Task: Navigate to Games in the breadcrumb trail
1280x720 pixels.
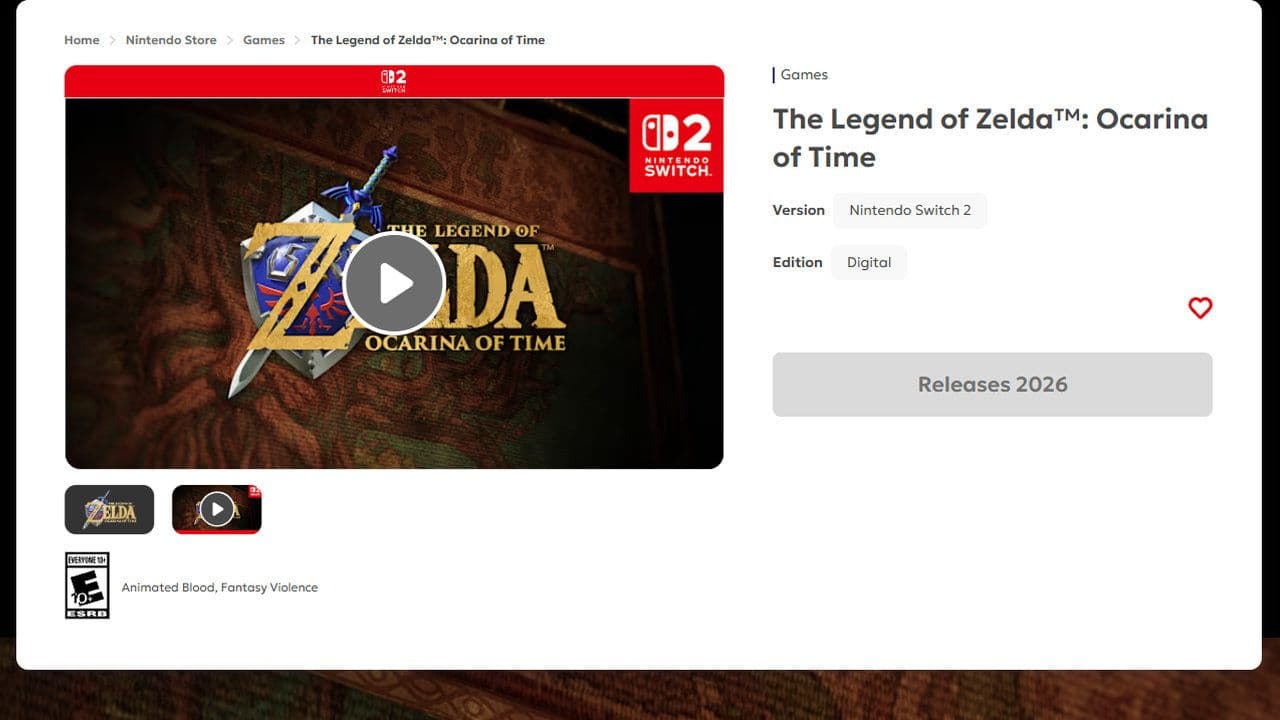Action: click(x=264, y=40)
